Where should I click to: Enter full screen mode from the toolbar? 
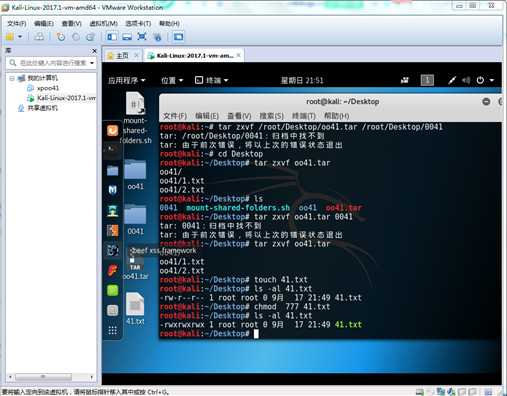142,36
